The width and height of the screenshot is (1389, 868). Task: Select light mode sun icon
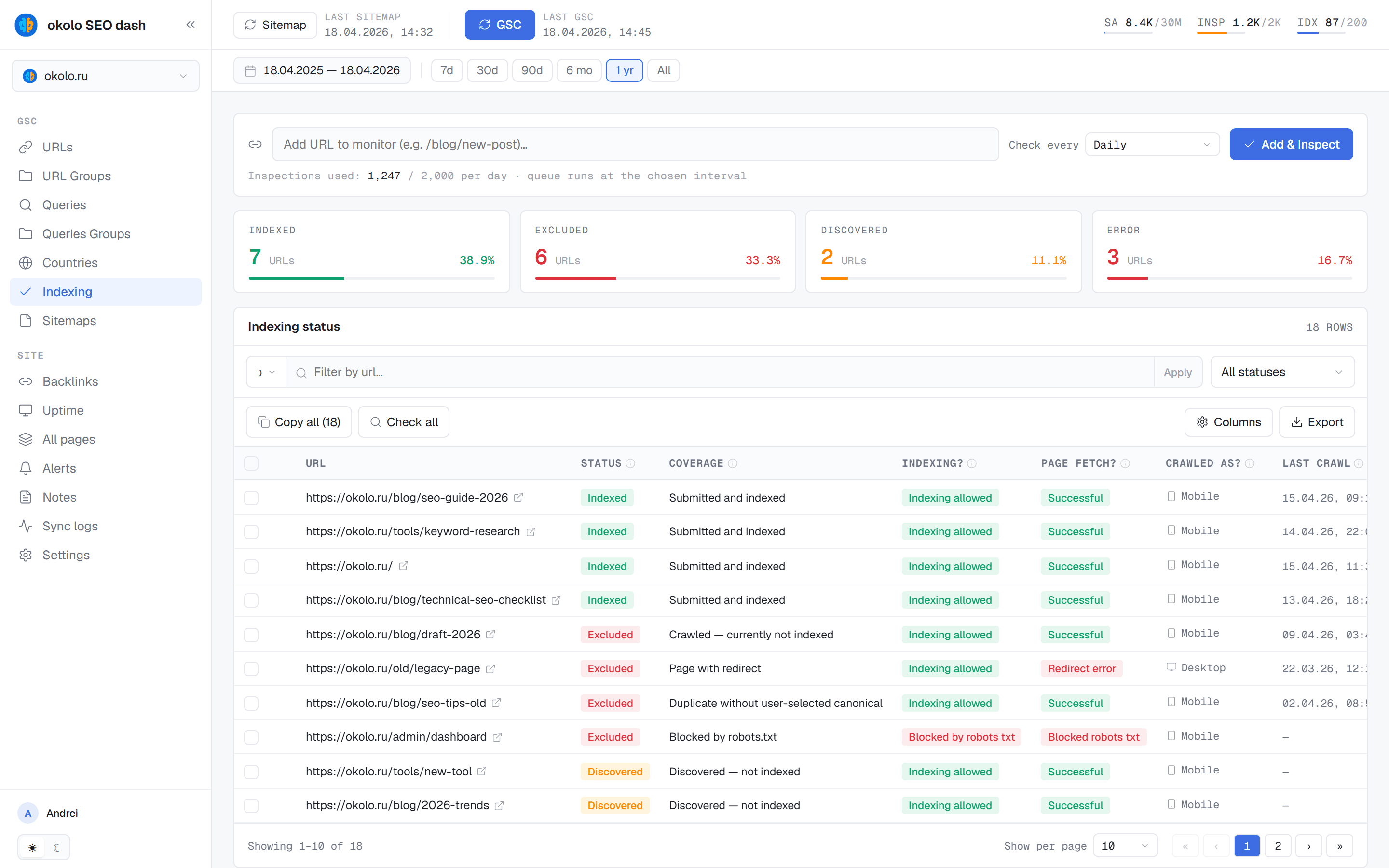pyautogui.click(x=33, y=847)
